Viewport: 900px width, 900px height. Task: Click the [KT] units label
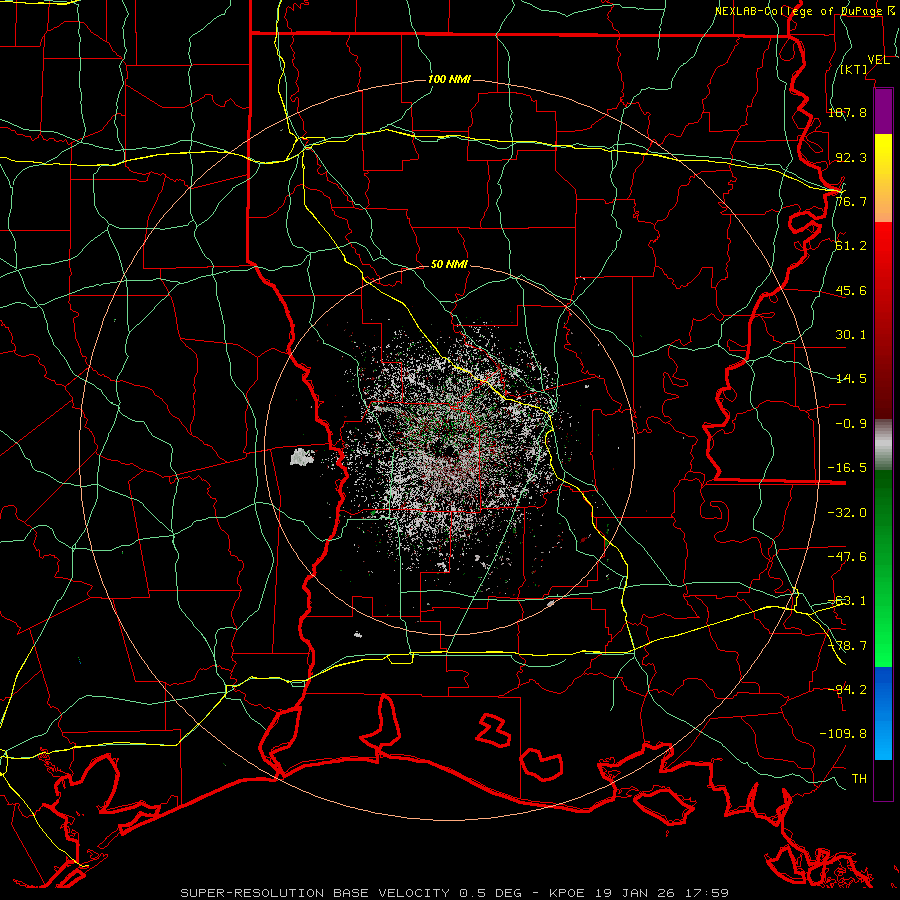pyautogui.click(x=854, y=69)
